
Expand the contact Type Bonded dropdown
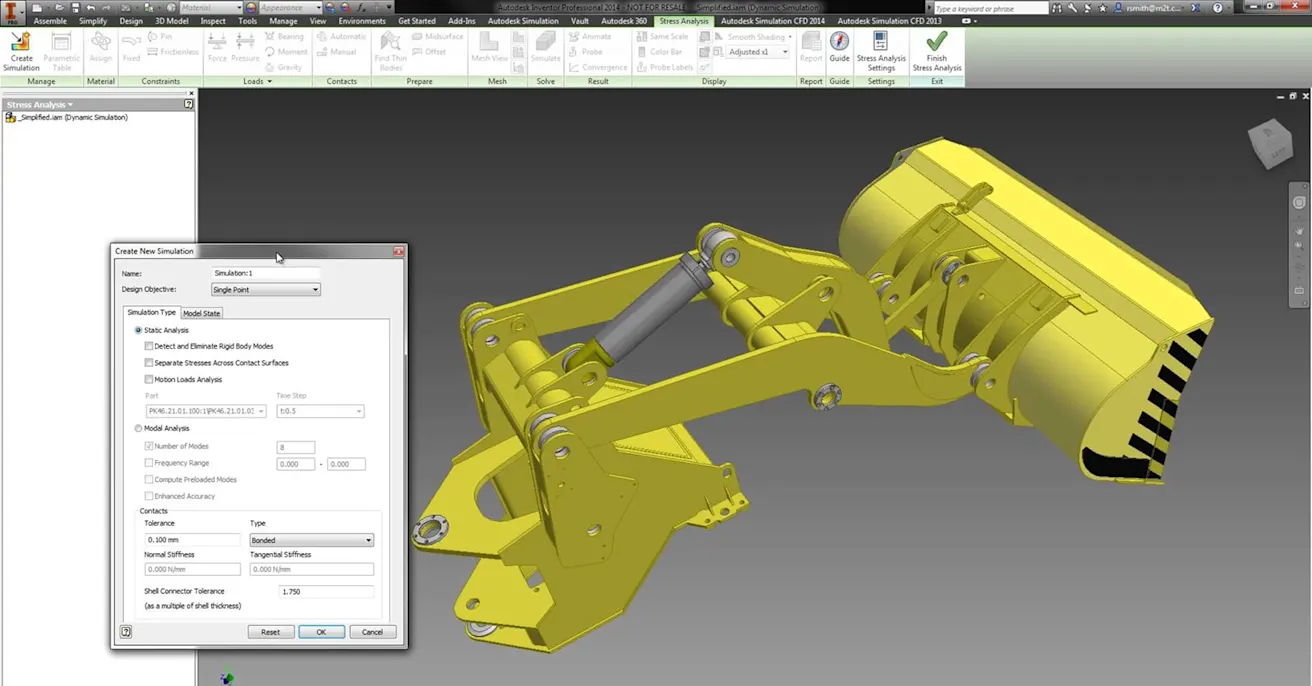pyautogui.click(x=311, y=540)
